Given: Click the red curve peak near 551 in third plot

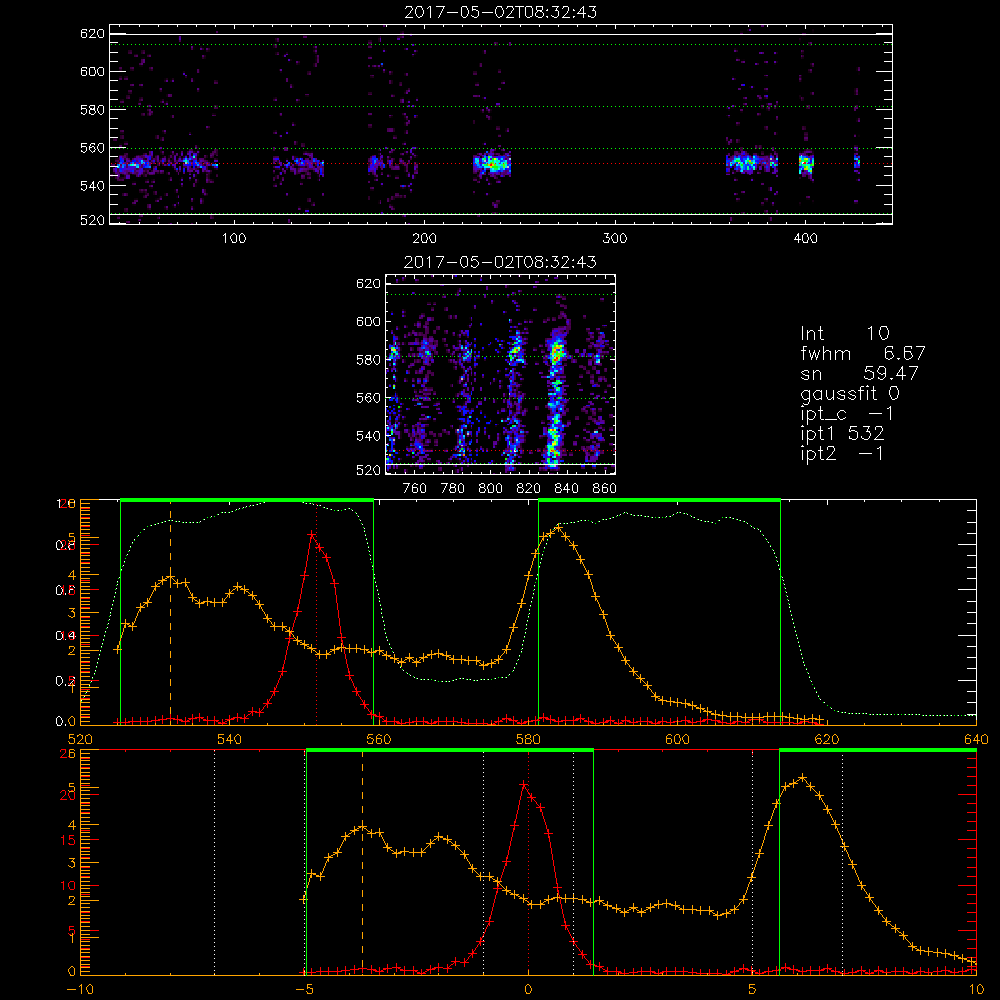Looking at the screenshot, I should [312, 534].
